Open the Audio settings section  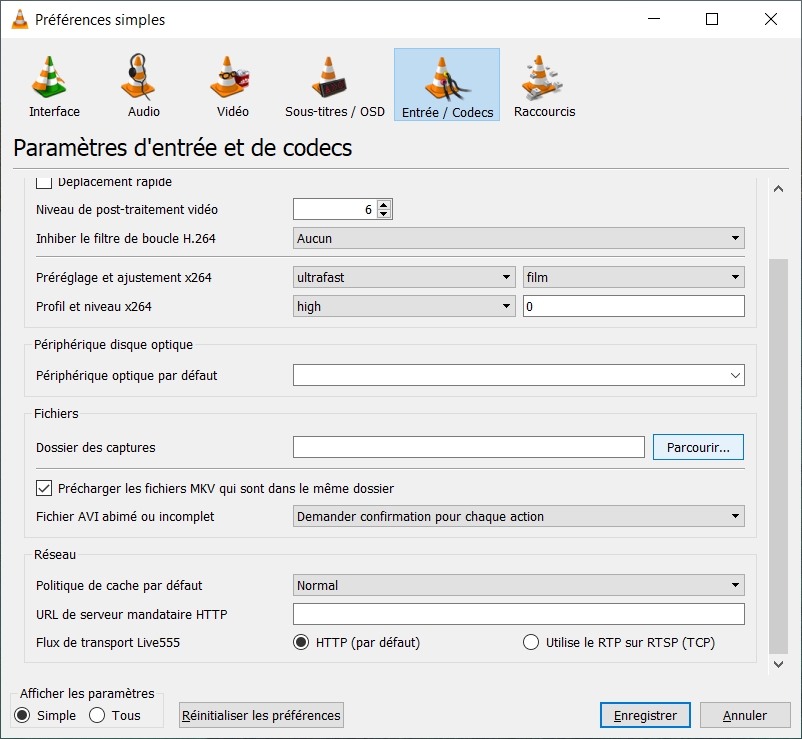coord(142,85)
